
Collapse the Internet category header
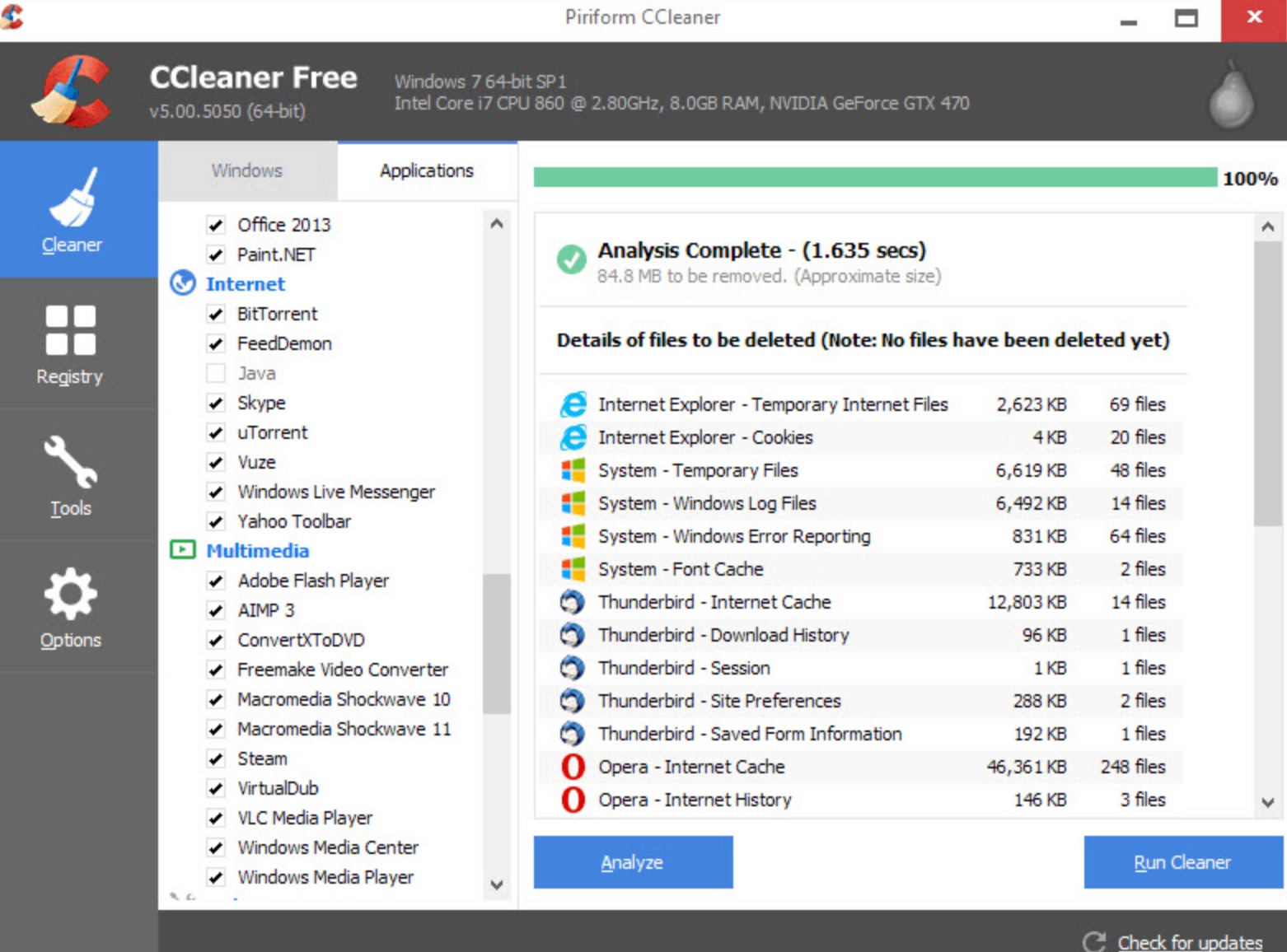[245, 284]
